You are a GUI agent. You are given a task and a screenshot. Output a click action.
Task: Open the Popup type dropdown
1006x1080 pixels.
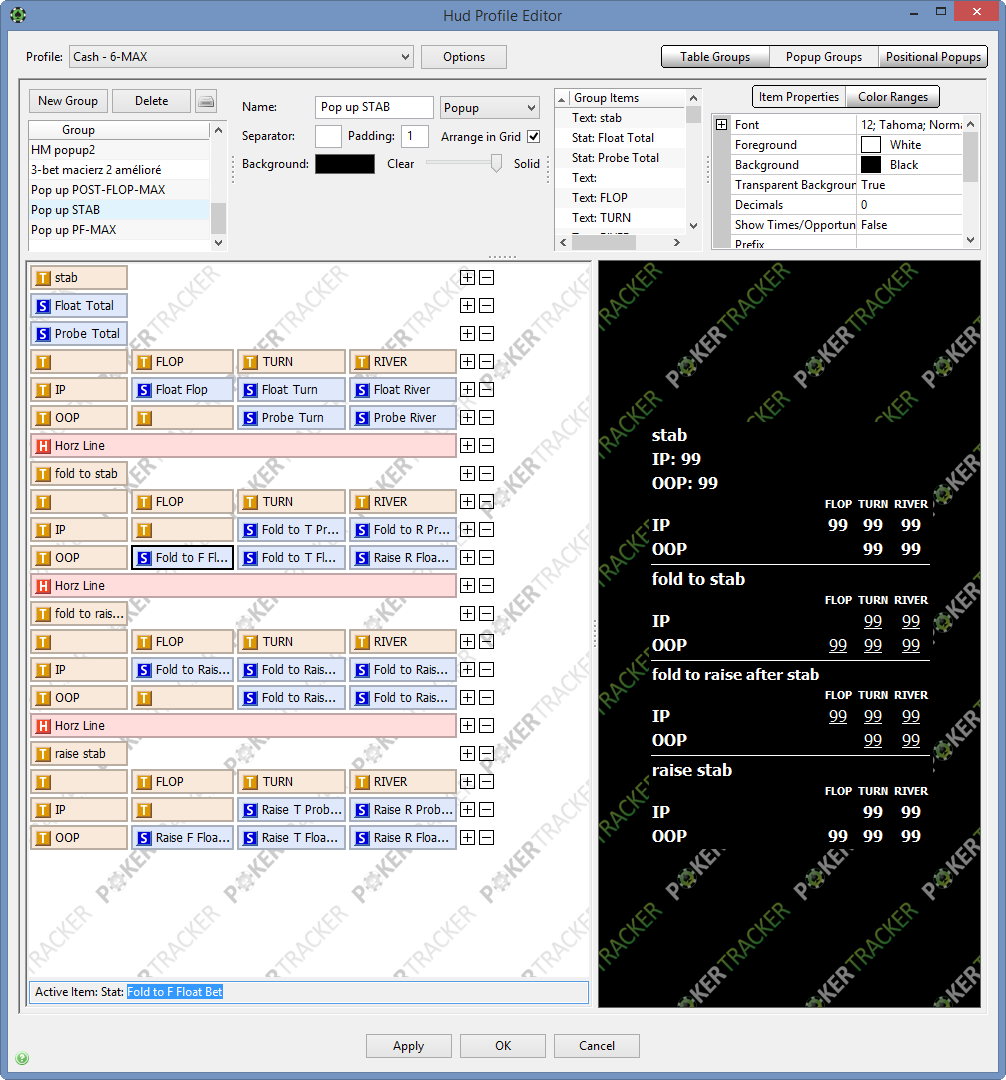pos(490,107)
